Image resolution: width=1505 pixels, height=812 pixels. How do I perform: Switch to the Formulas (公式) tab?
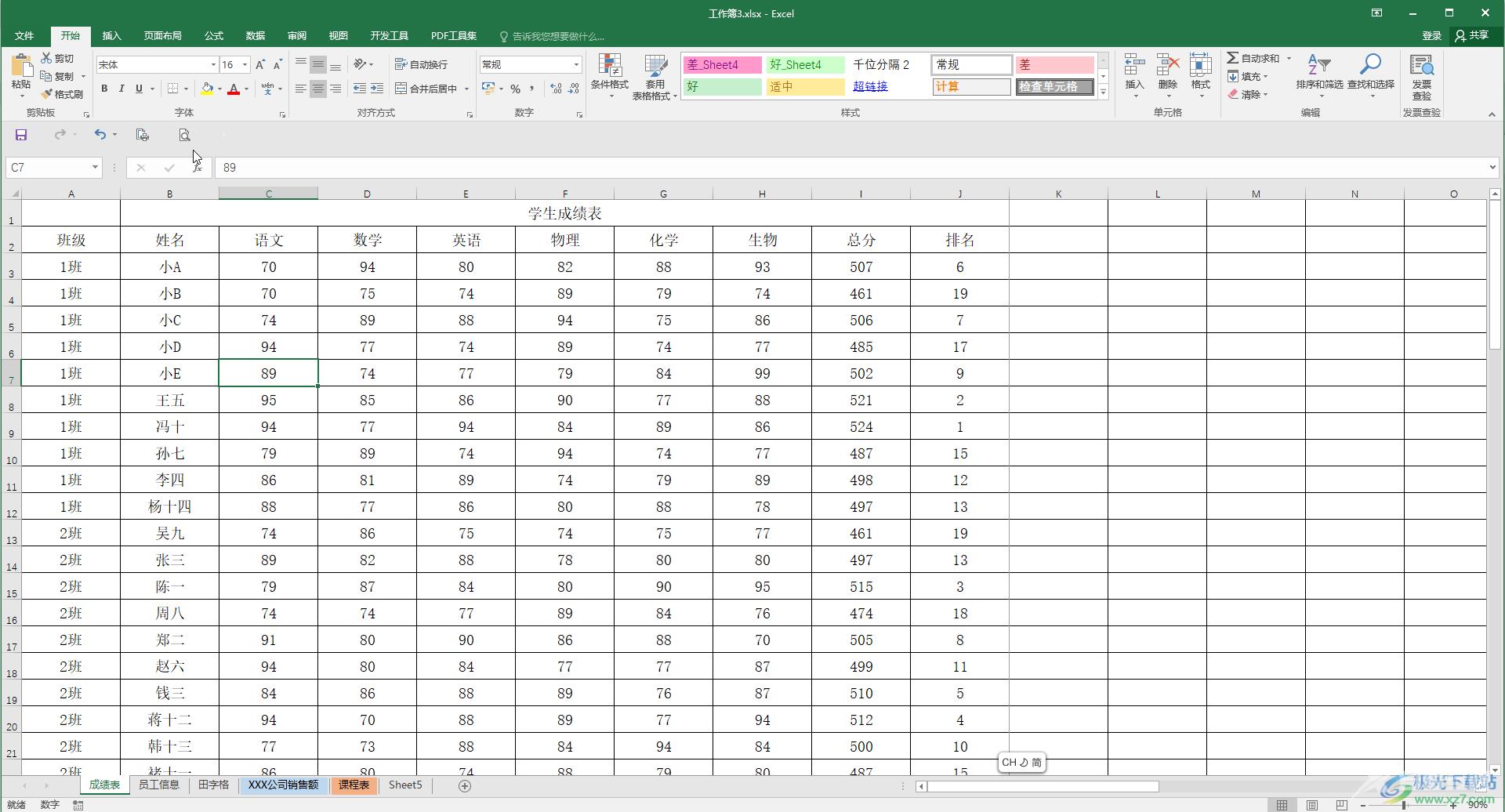coord(213,36)
